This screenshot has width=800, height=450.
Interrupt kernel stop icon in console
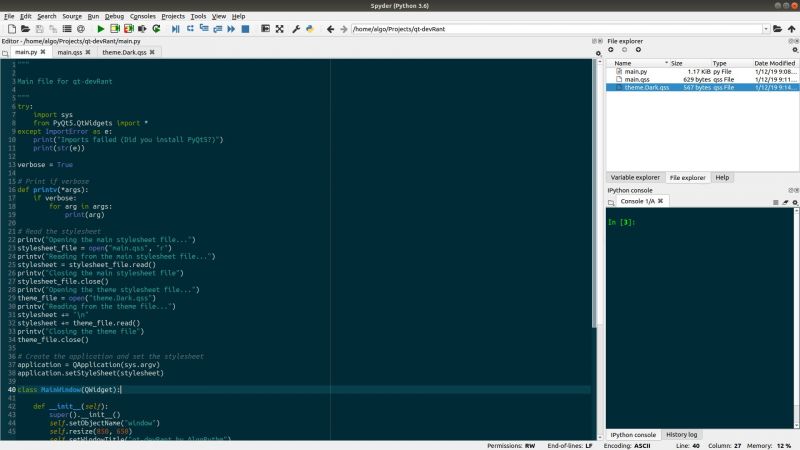pos(776,203)
